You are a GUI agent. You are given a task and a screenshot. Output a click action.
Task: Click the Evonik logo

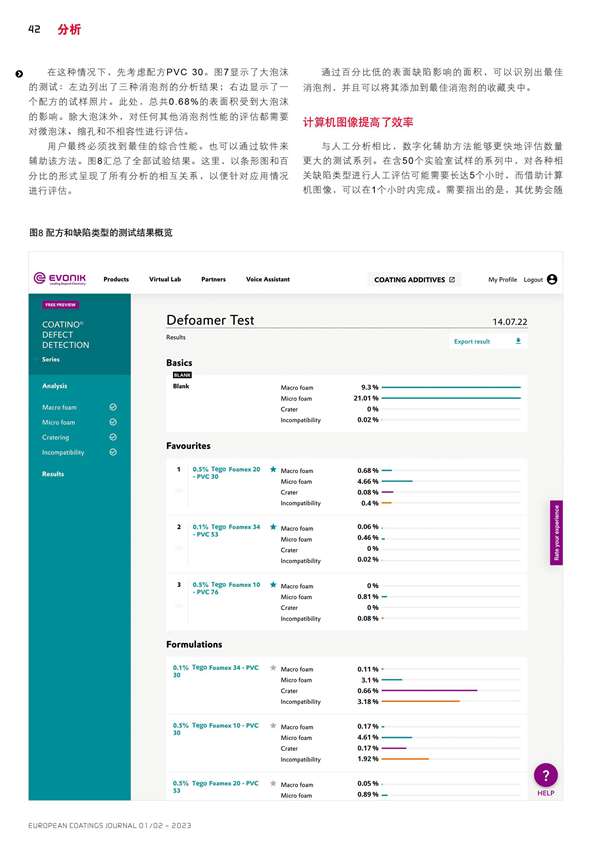tap(62, 280)
